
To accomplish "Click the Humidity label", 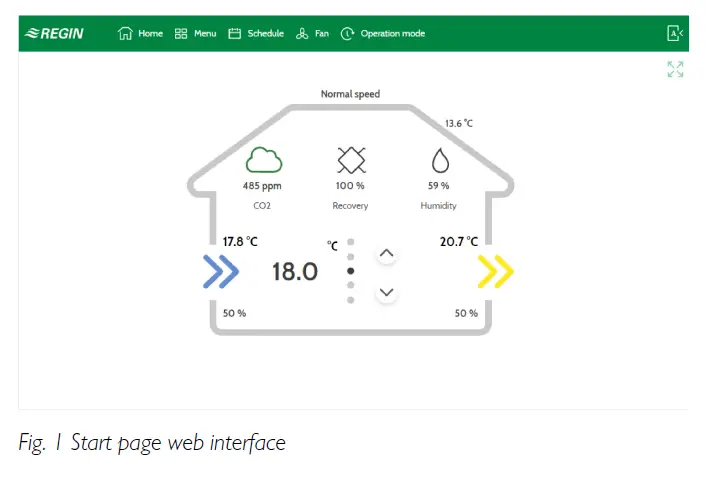I will 438,206.
